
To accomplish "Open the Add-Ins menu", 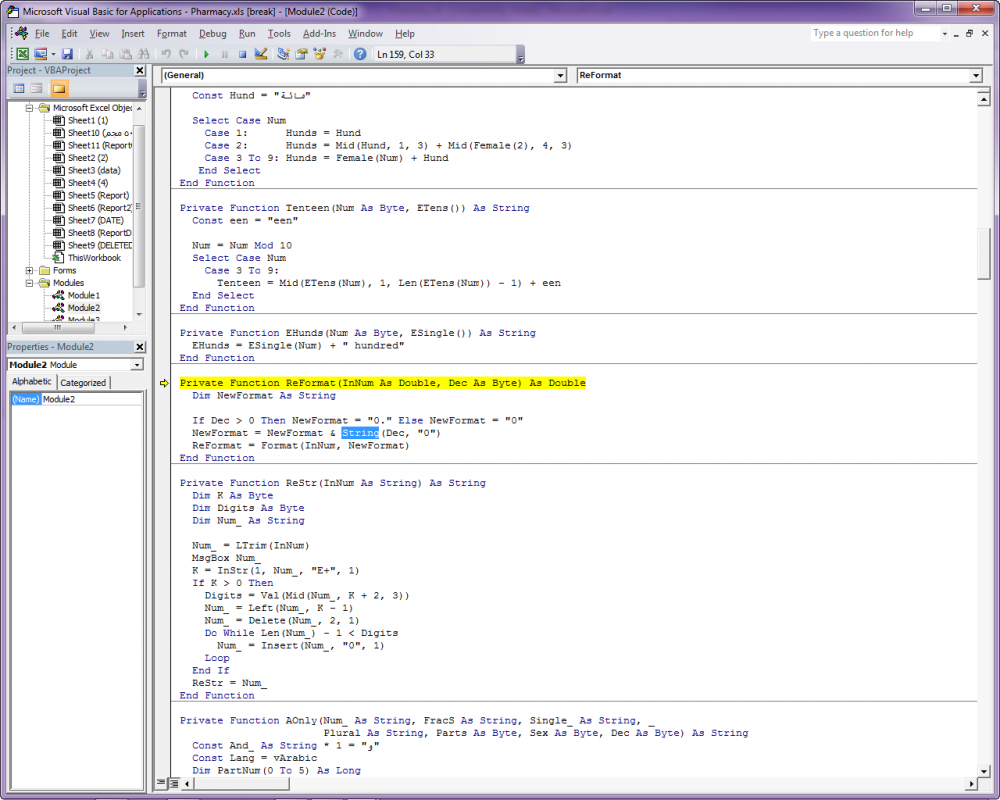I will tap(319, 34).
